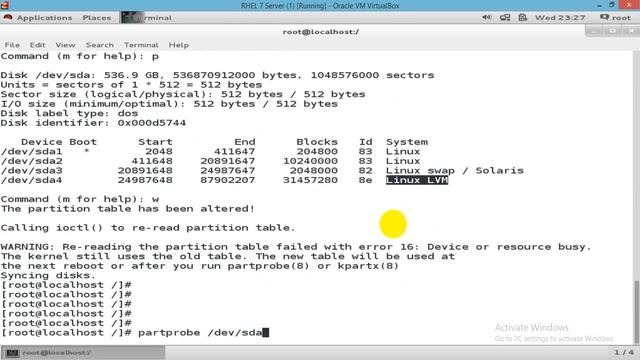Open the Places menu
The width and height of the screenshot is (640, 360).
coord(97,18)
